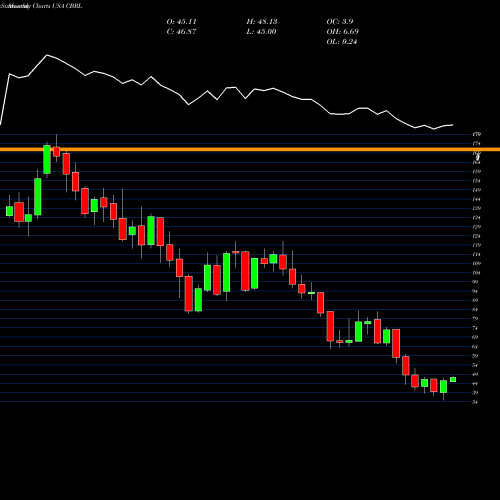Click the OC: 3.9 value
The image size is (500, 500).
pos(340,22)
